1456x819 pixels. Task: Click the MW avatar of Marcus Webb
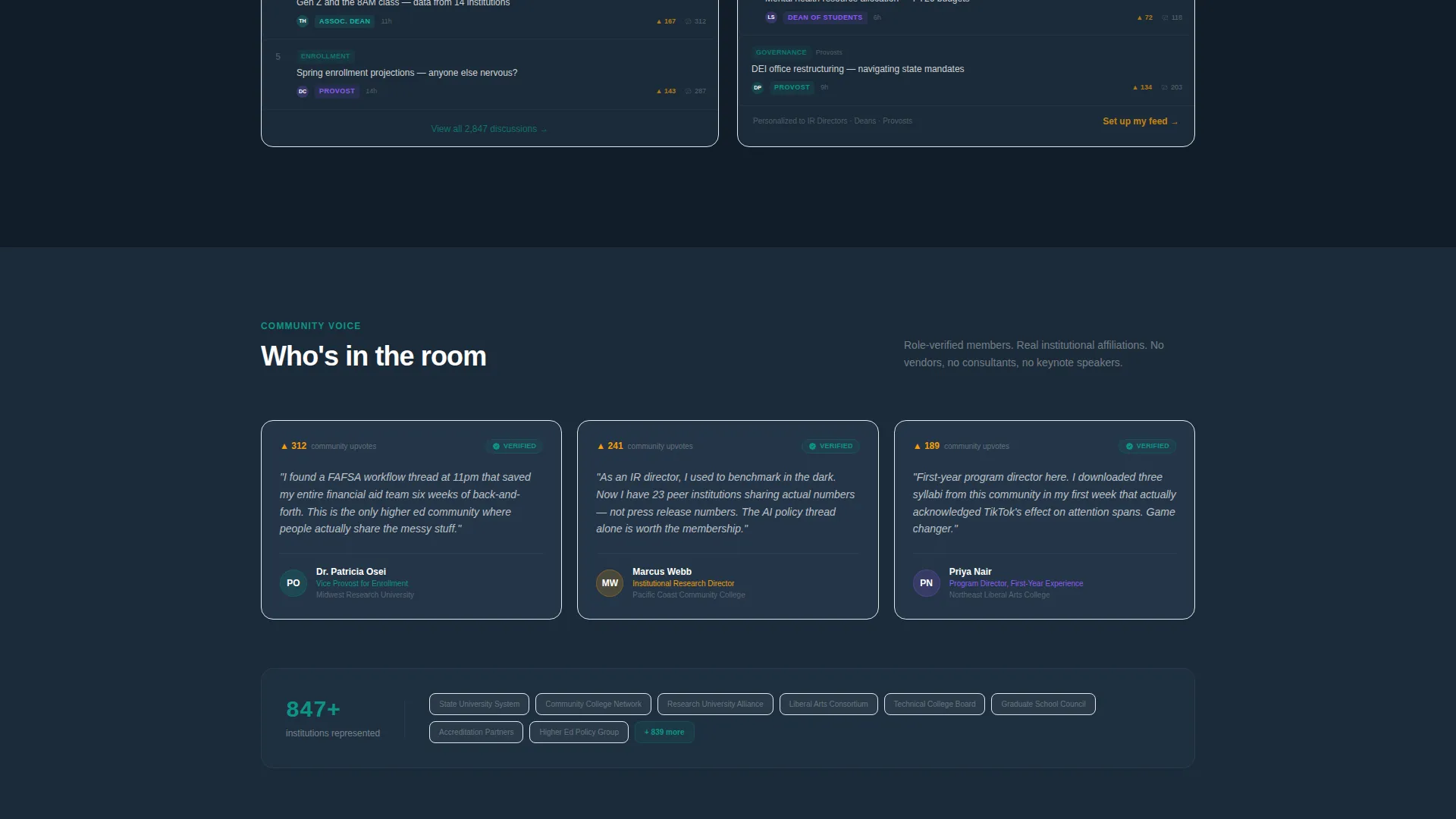pos(610,583)
